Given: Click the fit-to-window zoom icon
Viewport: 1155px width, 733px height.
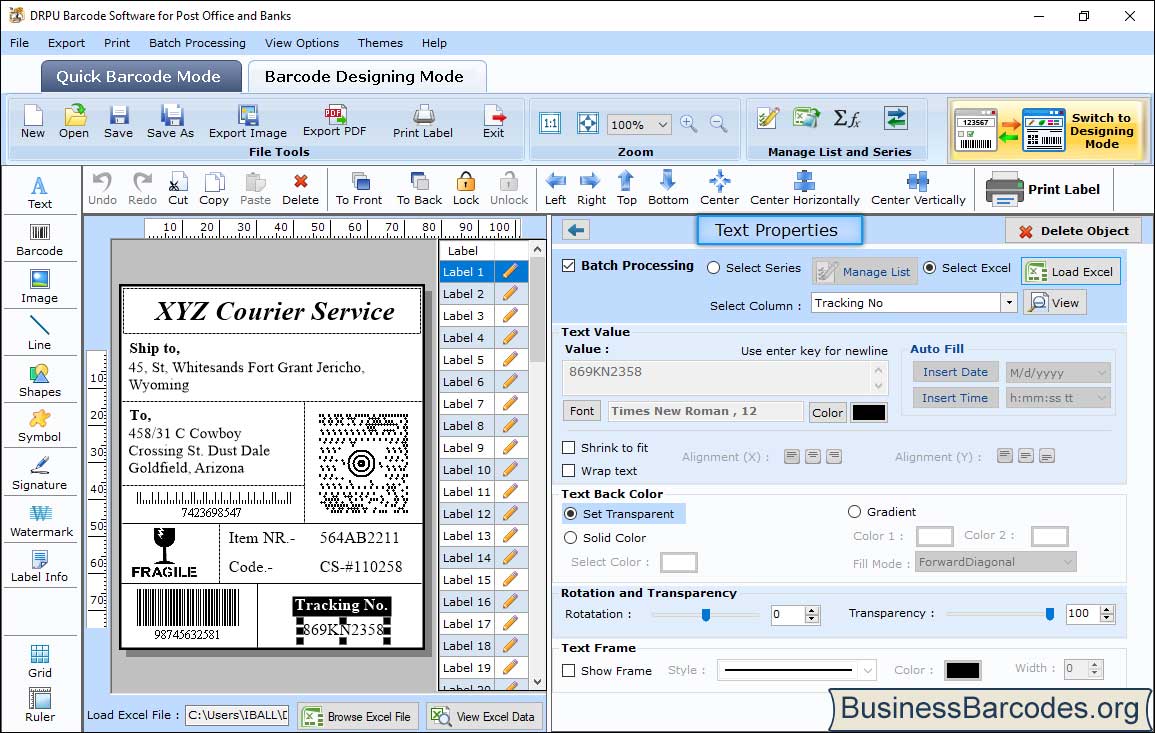Looking at the screenshot, I should 588,123.
